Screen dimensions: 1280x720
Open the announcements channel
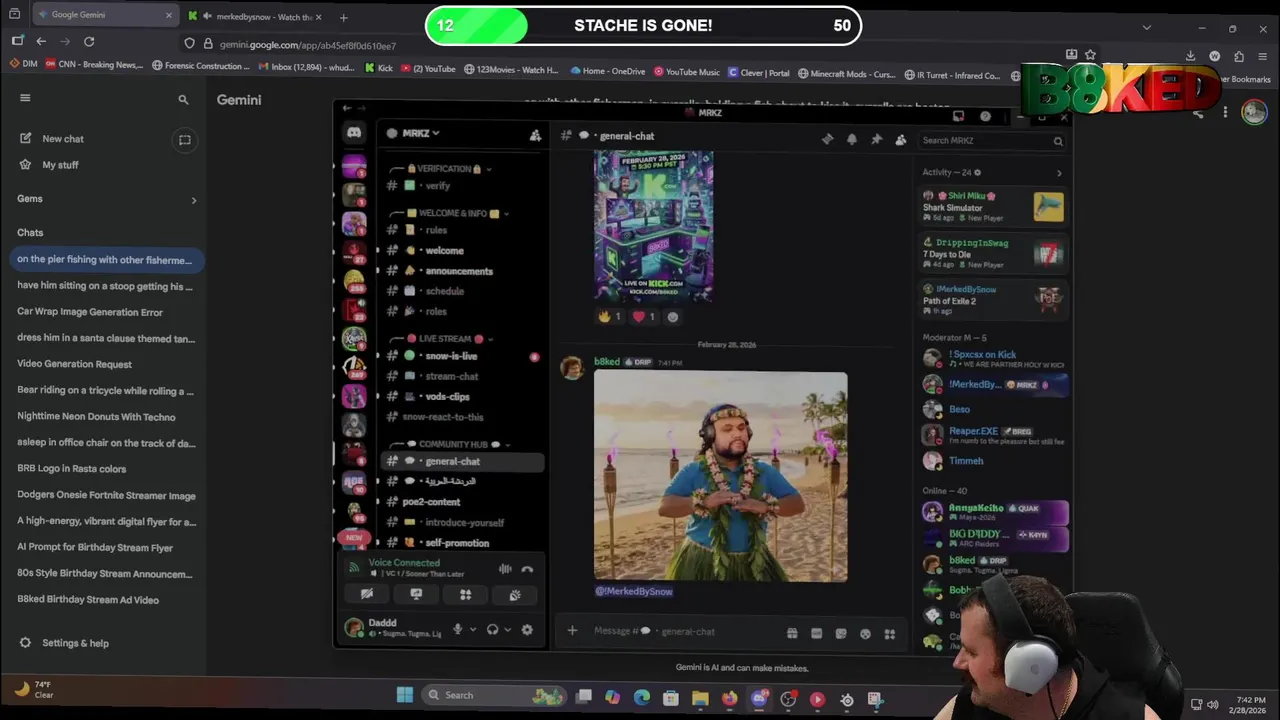click(x=459, y=271)
